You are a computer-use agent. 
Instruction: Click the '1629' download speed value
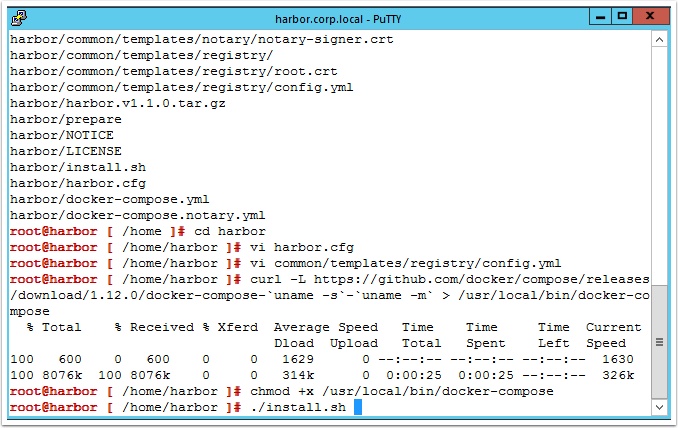[x=298, y=359]
